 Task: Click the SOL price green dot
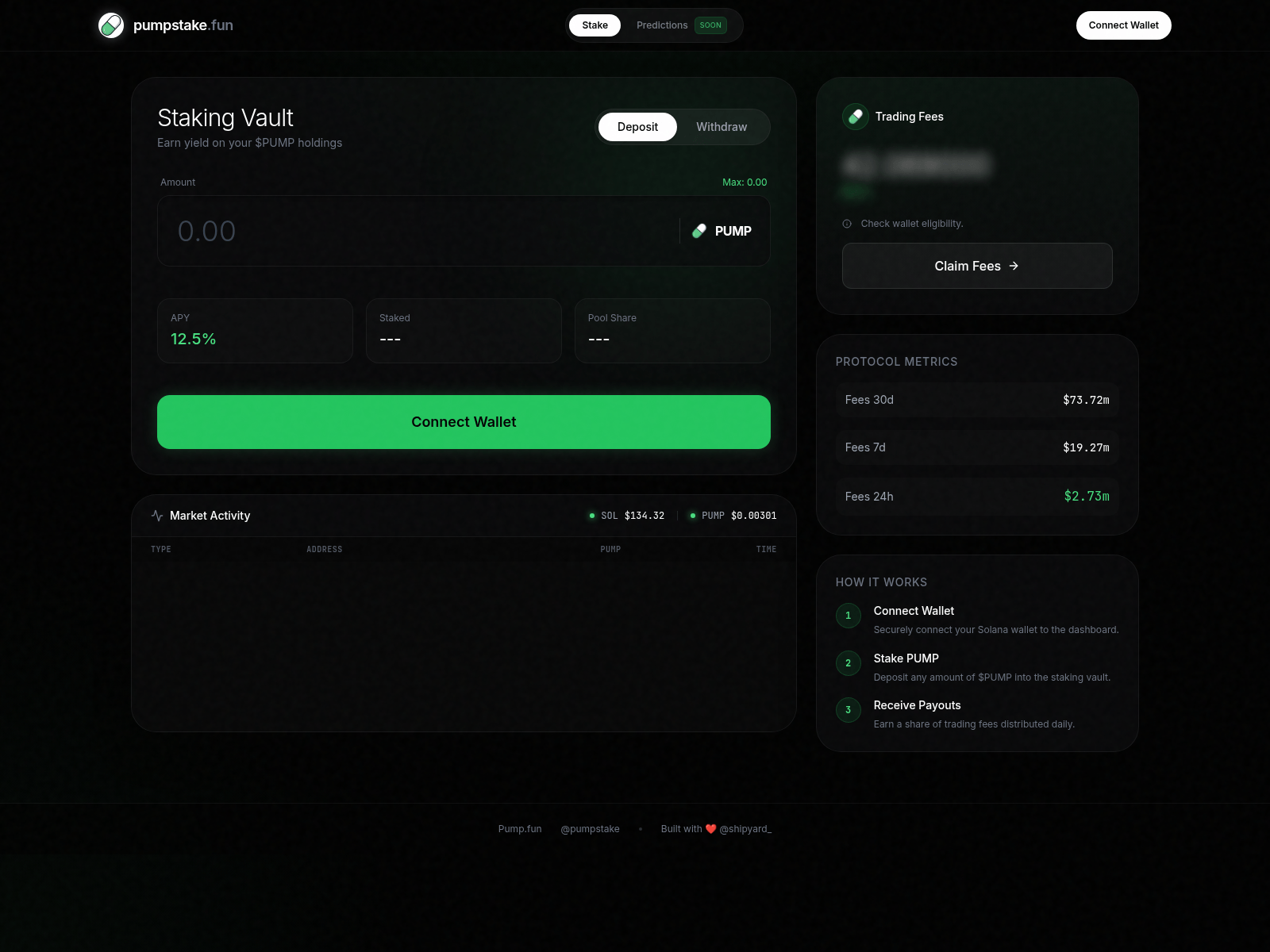click(592, 516)
